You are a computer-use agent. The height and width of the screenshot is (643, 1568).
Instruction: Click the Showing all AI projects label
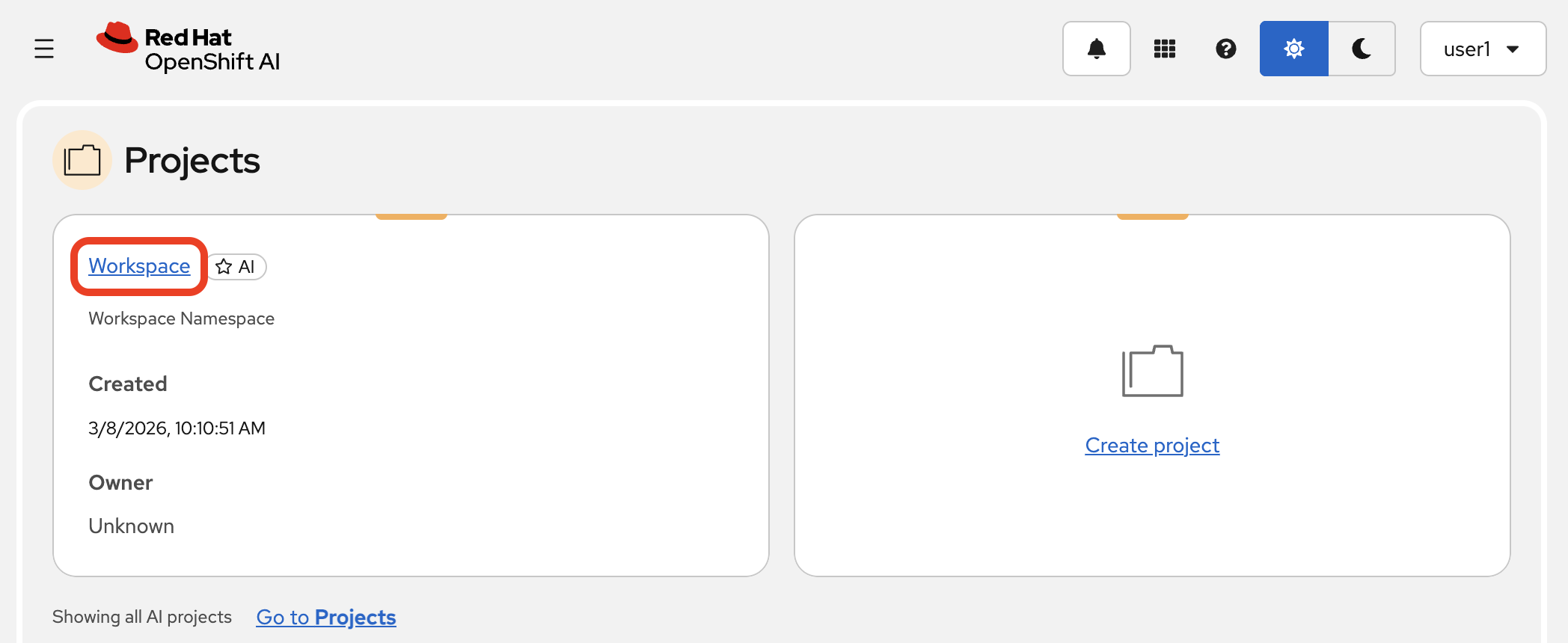(x=141, y=616)
